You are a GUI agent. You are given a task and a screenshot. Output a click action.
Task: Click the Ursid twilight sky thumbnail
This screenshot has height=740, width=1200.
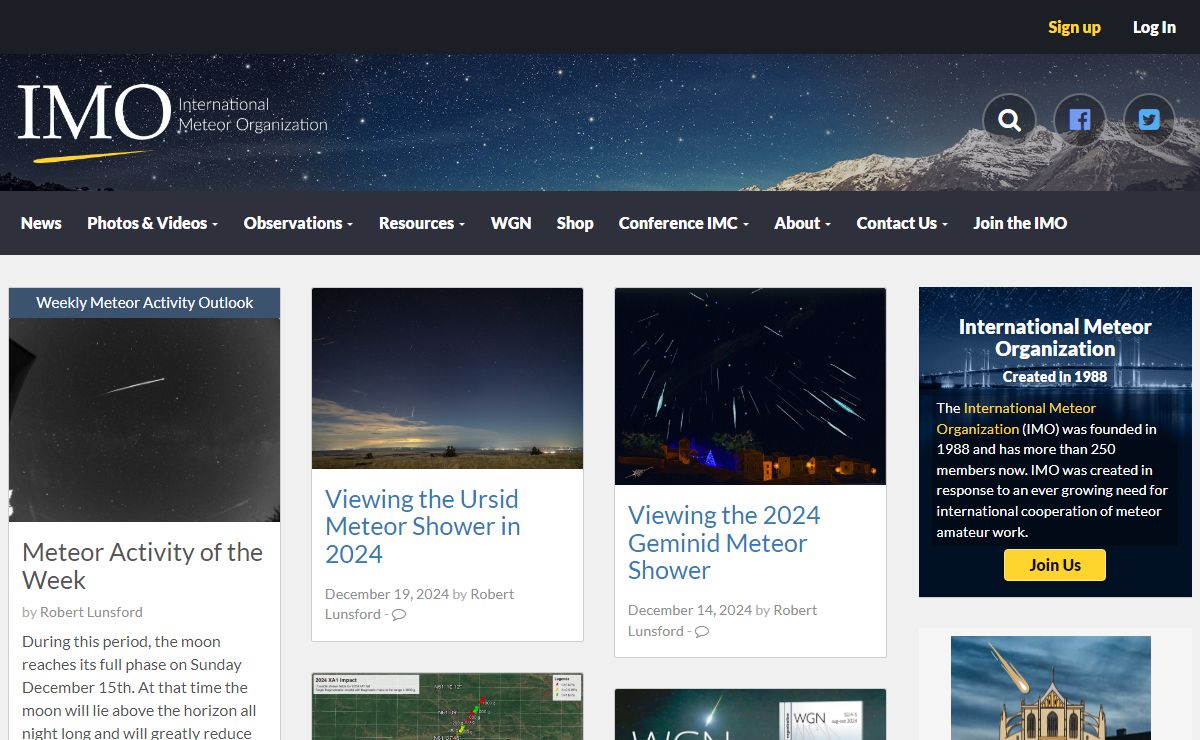click(447, 379)
